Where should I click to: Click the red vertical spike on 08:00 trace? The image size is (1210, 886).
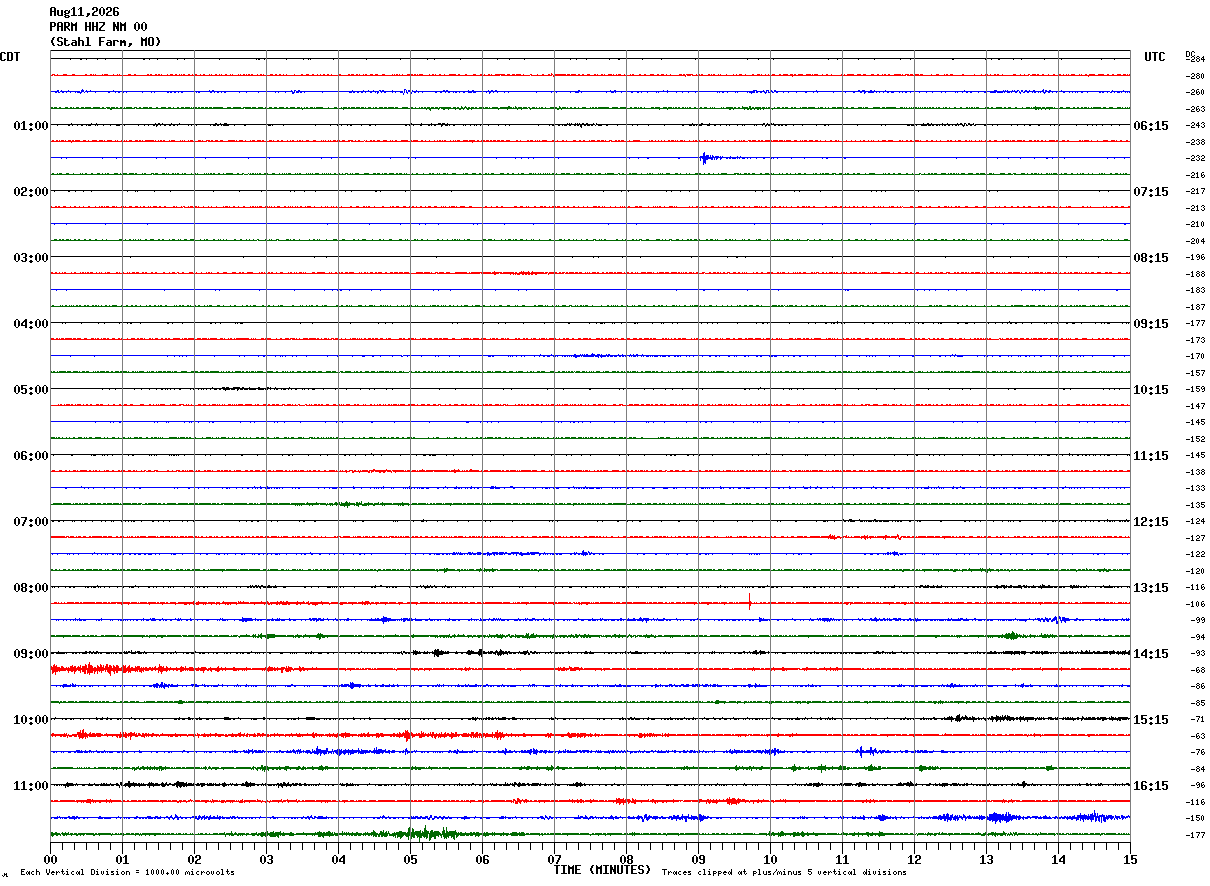coord(749,601)
